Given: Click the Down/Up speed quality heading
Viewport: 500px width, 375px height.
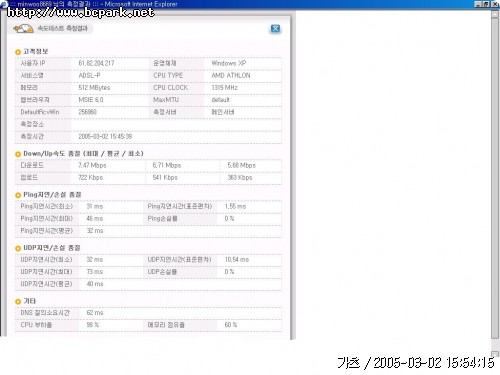Looking at the screenshot, I should 83,154.
